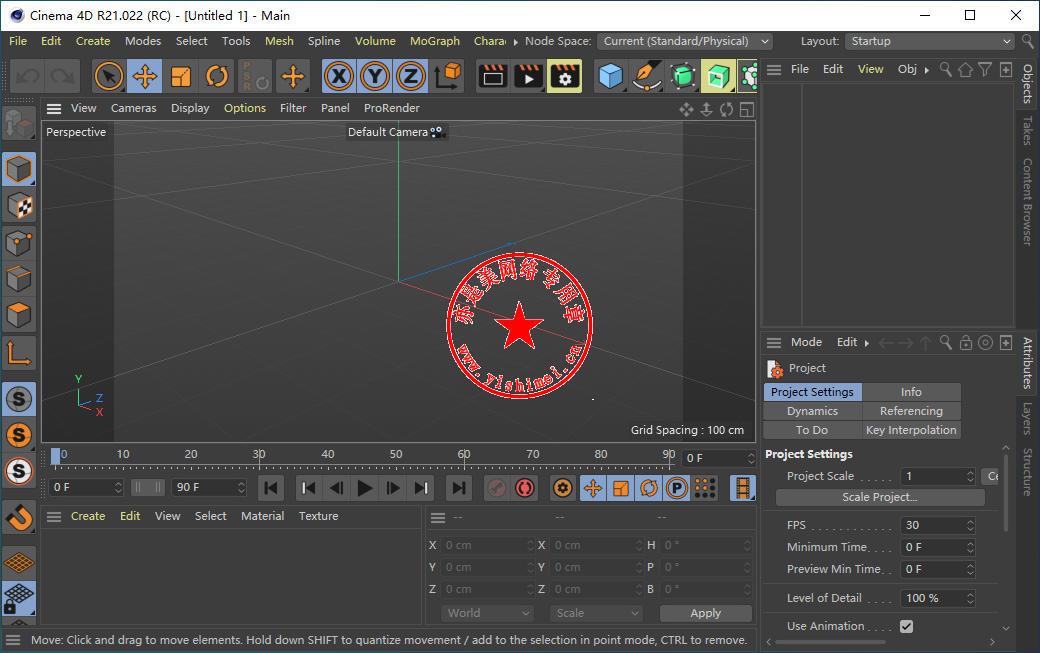Activate the Rotate tool in top toolbar
This screenshot has height=653, width=1040.
(x=216, y=76)
